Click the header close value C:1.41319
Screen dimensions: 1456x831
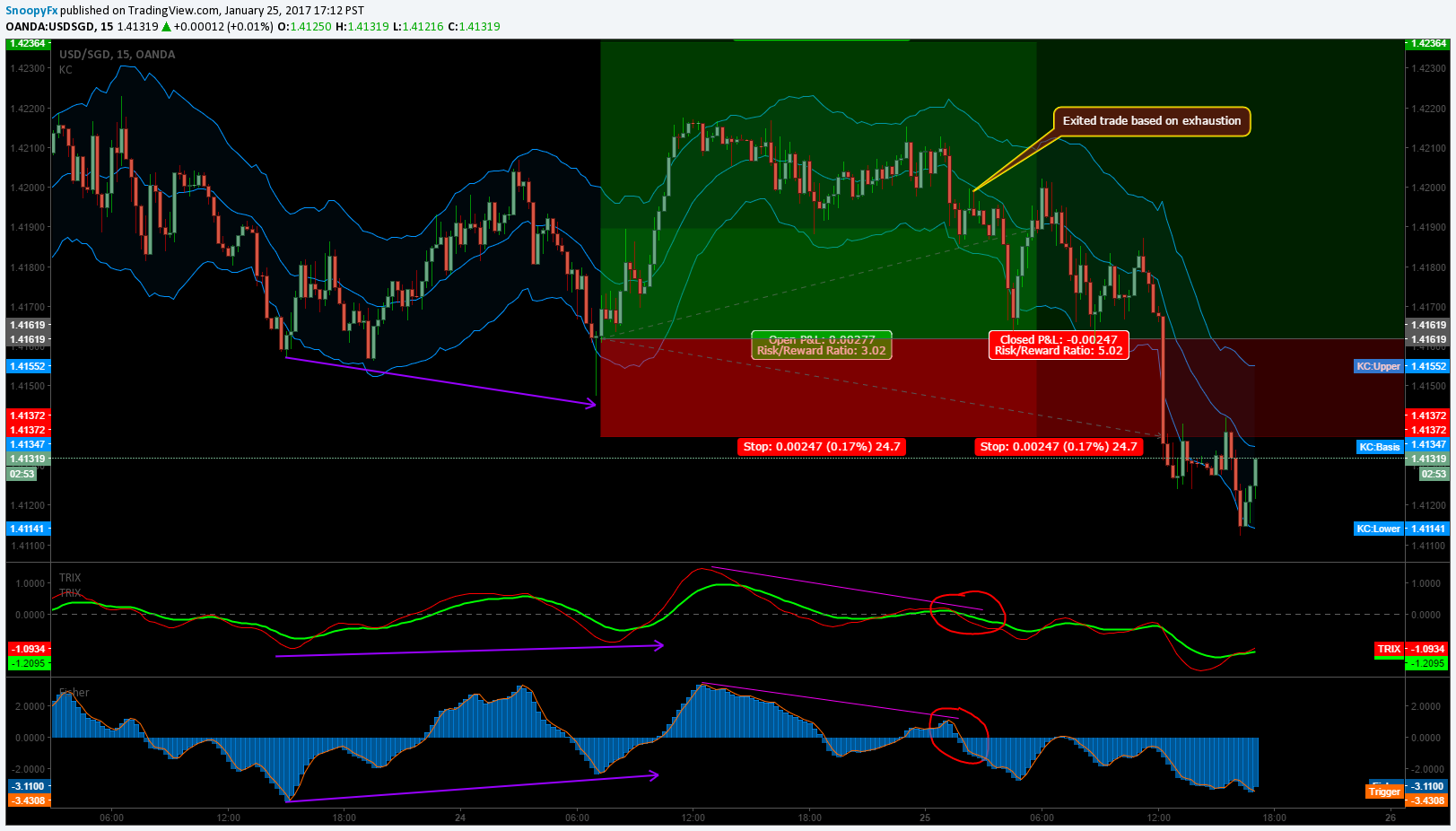point(474,27)
